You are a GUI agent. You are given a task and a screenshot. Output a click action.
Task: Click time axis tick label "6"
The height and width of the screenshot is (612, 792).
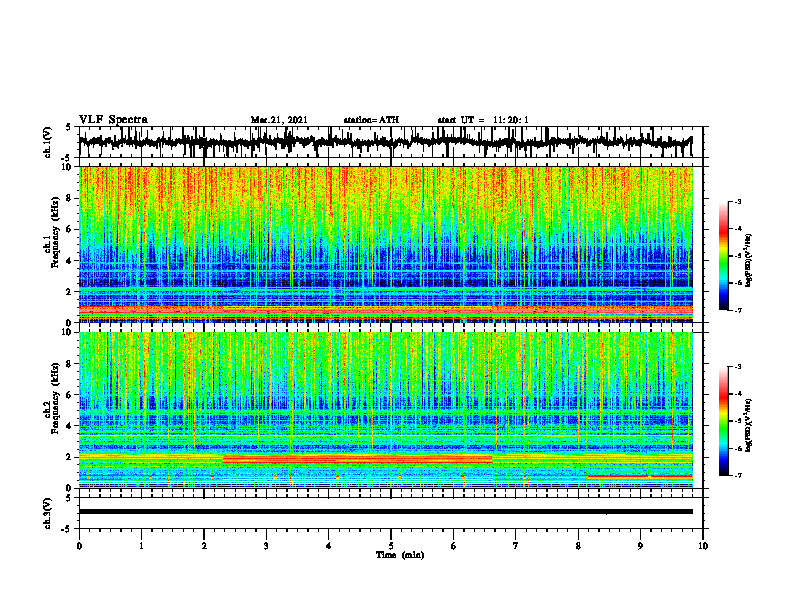click(x=454, y=546)
